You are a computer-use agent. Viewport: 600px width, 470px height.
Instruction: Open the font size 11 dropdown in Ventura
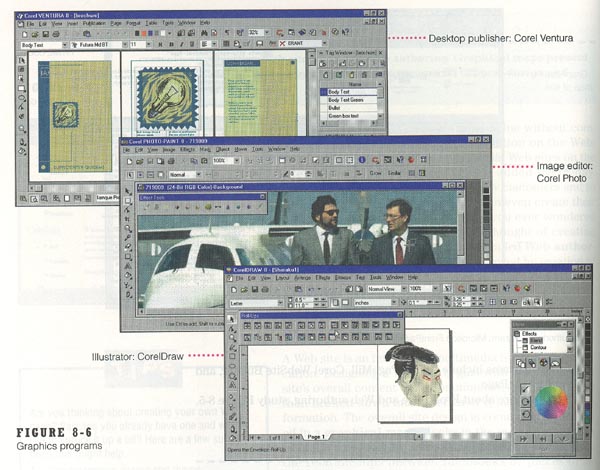pos(148,44)
